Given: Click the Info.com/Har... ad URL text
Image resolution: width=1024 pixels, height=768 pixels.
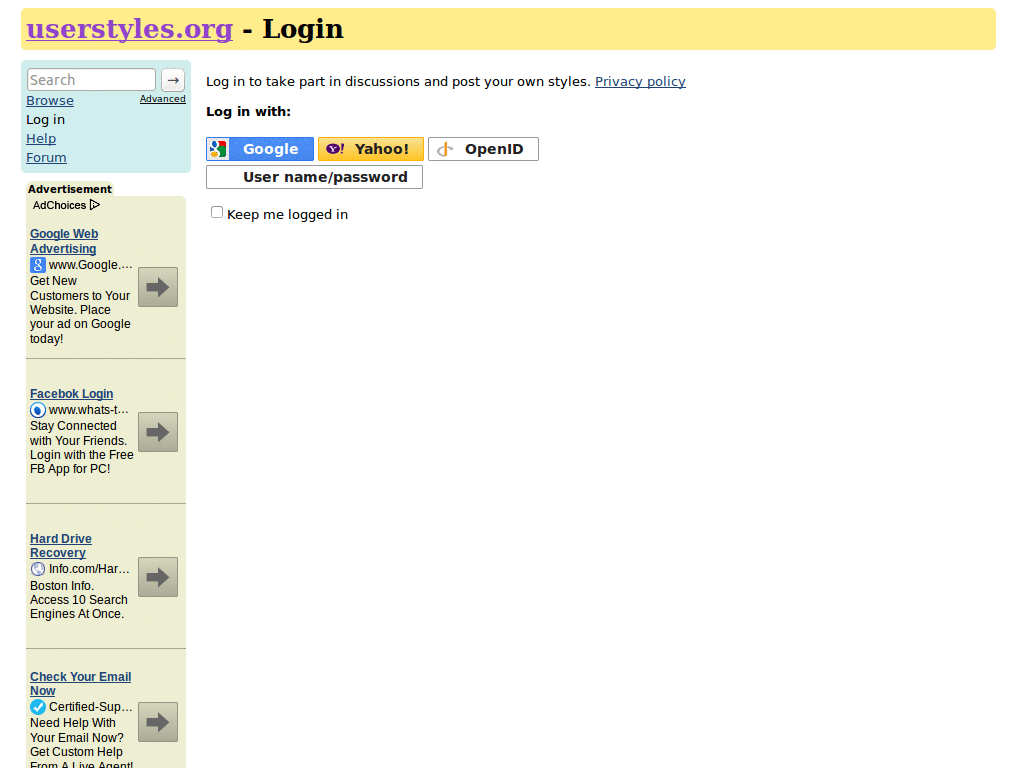Looking at the screenshot, I should click(89, 569).
